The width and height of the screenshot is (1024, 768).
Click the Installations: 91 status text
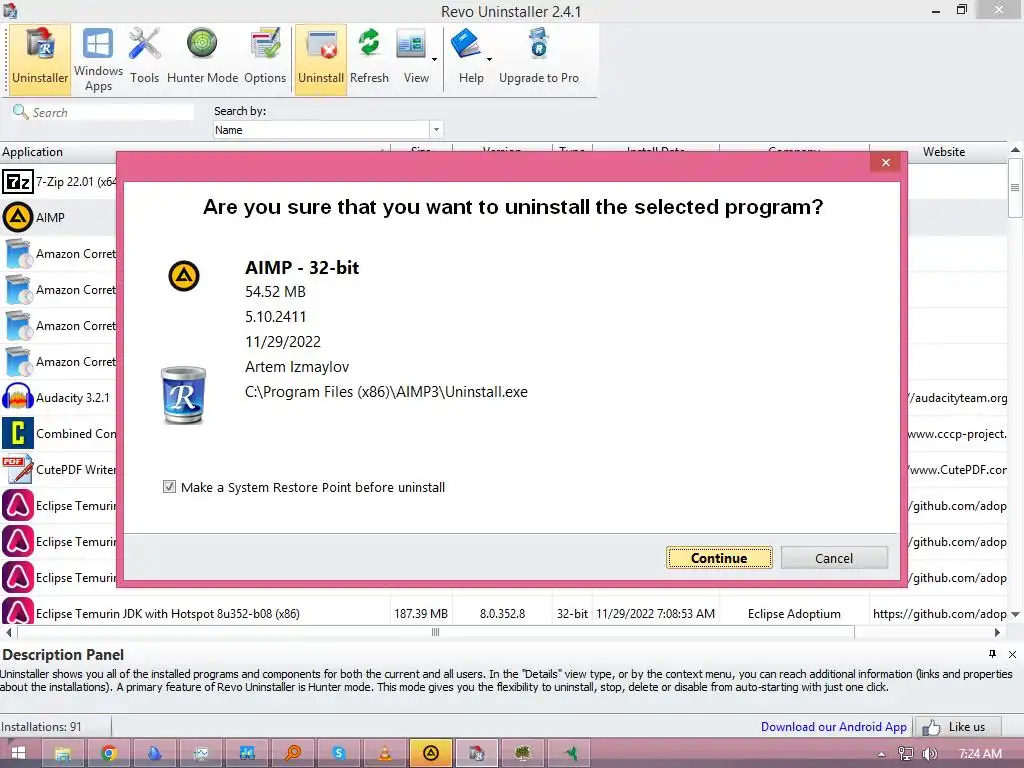41,727
